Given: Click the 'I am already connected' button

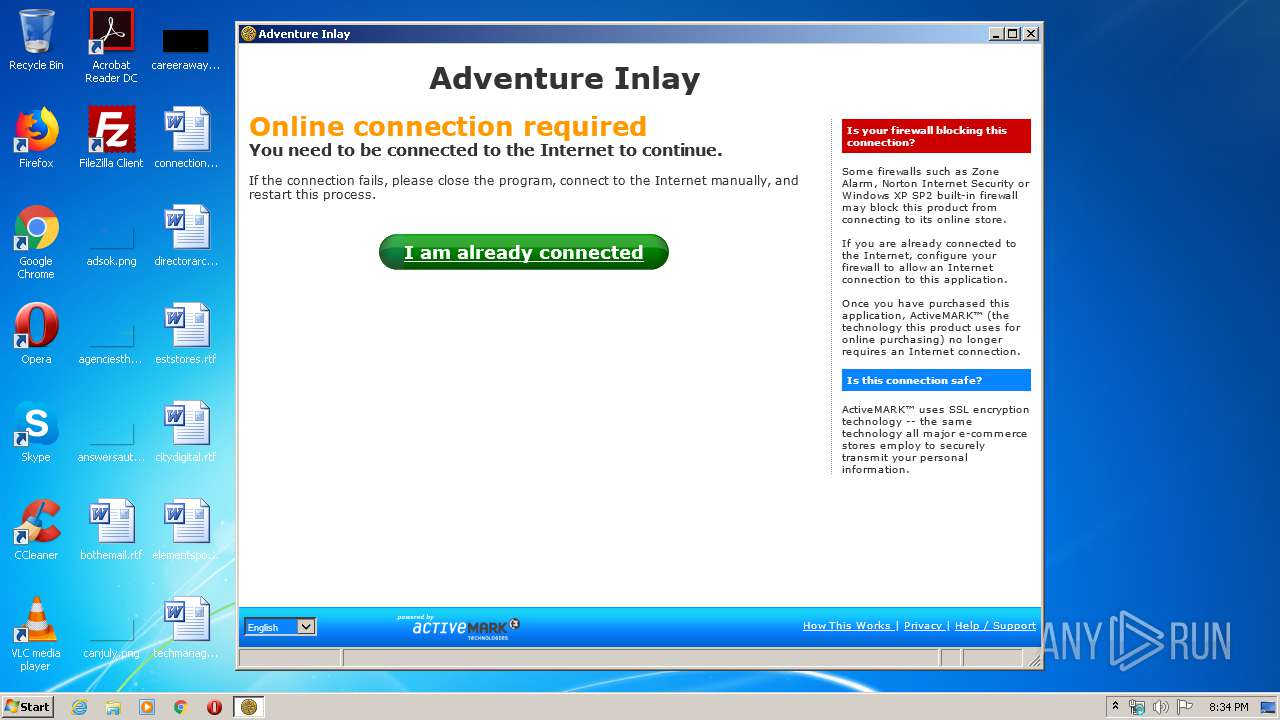Looking at the screenshot, I should pyautogui.click(x=523, y=252).
